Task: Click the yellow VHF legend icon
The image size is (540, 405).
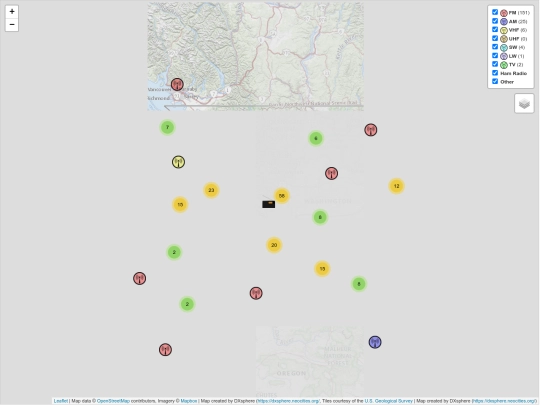Action: pyautogui.click(x=504, y=30)
